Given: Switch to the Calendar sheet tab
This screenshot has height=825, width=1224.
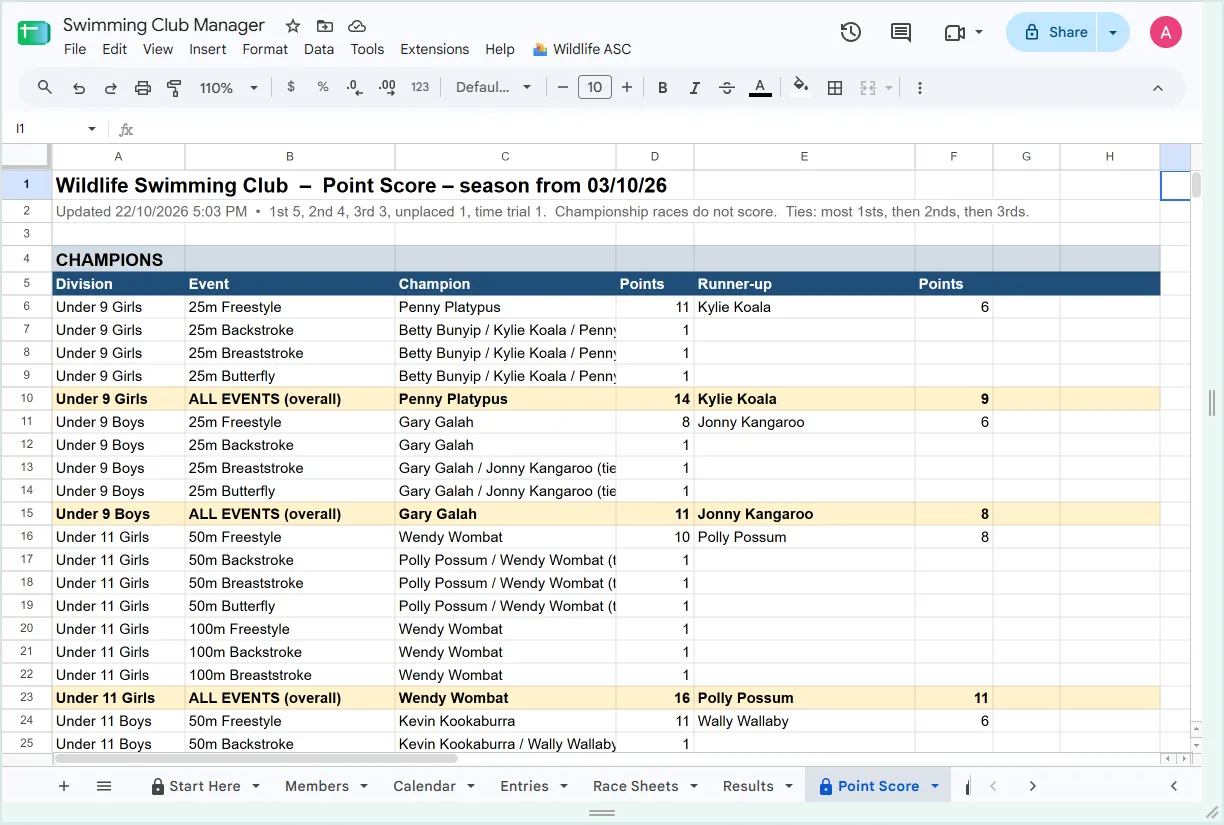Looking at the screenshot, I should tap(424, 786).
